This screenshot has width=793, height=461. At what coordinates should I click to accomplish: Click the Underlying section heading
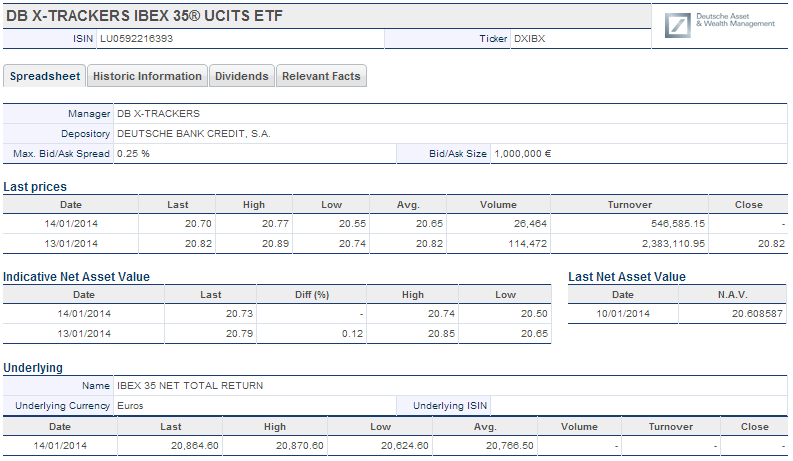[33, 367]
